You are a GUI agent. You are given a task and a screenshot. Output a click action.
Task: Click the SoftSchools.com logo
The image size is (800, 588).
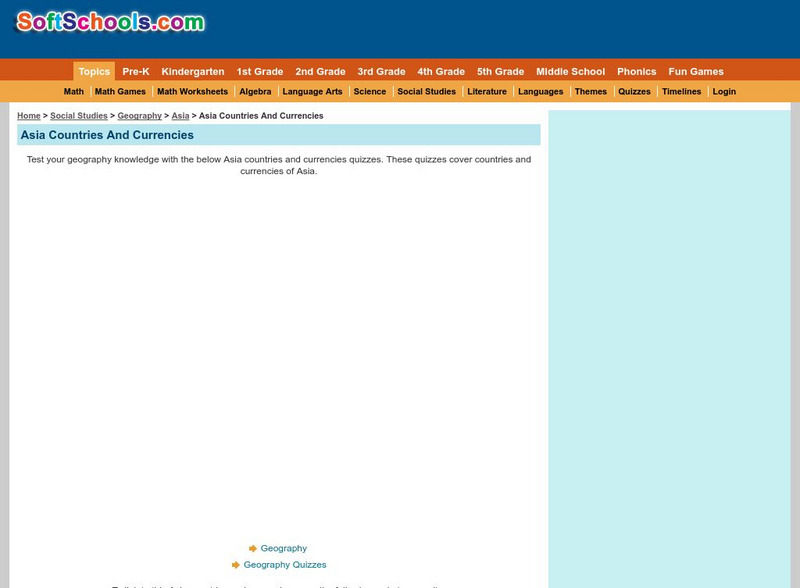[110, 22]
